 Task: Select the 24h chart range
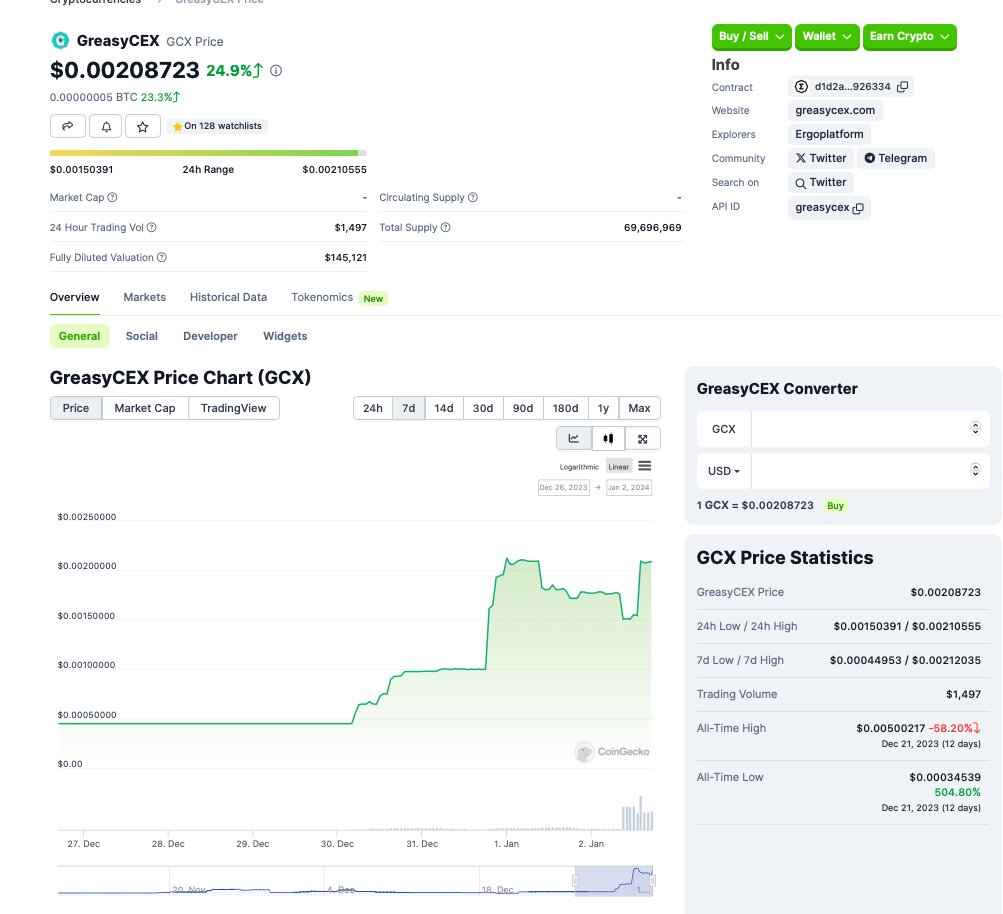(373, 408)
